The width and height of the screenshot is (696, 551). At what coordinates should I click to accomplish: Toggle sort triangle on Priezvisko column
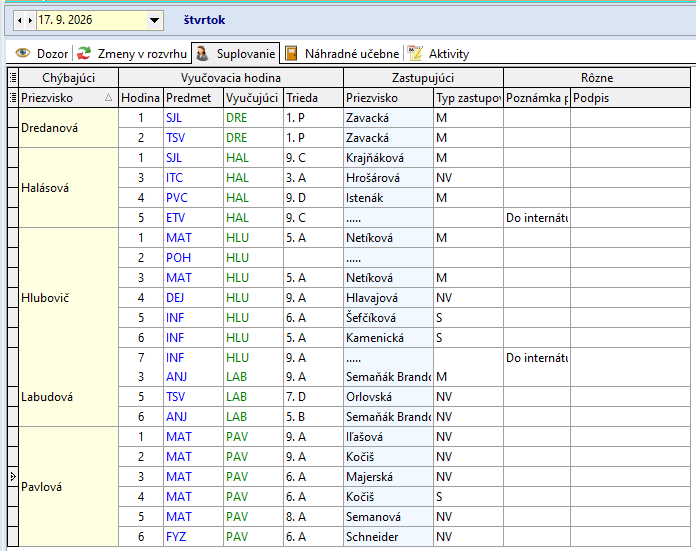coord(108,98)
